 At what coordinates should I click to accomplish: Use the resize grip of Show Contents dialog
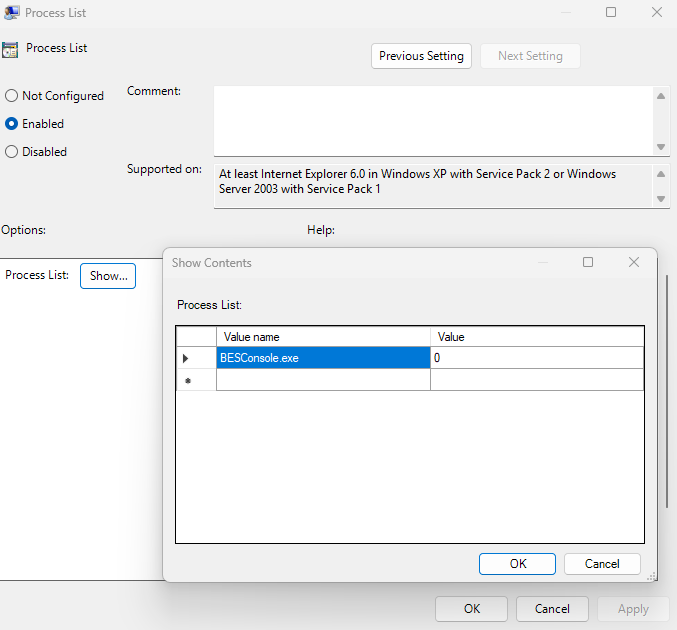652,576
